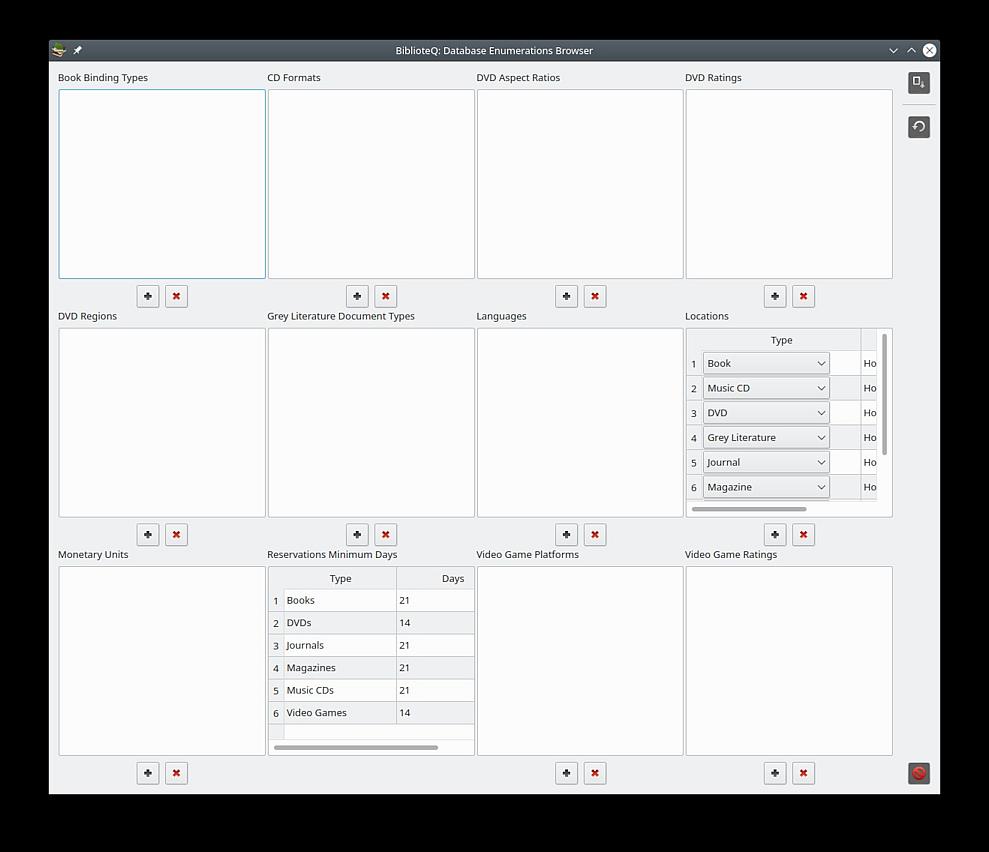Open the Book type dropdown in Locations
The image size is (989, 852).
tap(766, 363)
